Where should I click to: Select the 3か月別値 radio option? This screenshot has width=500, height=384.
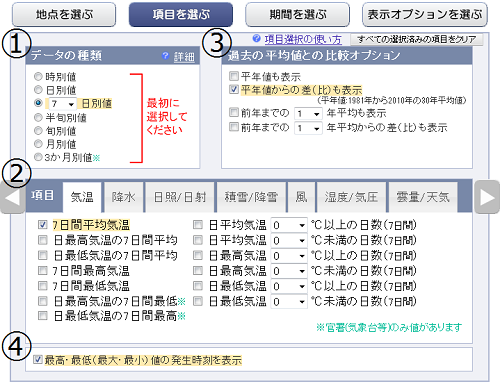click(38, 157)
